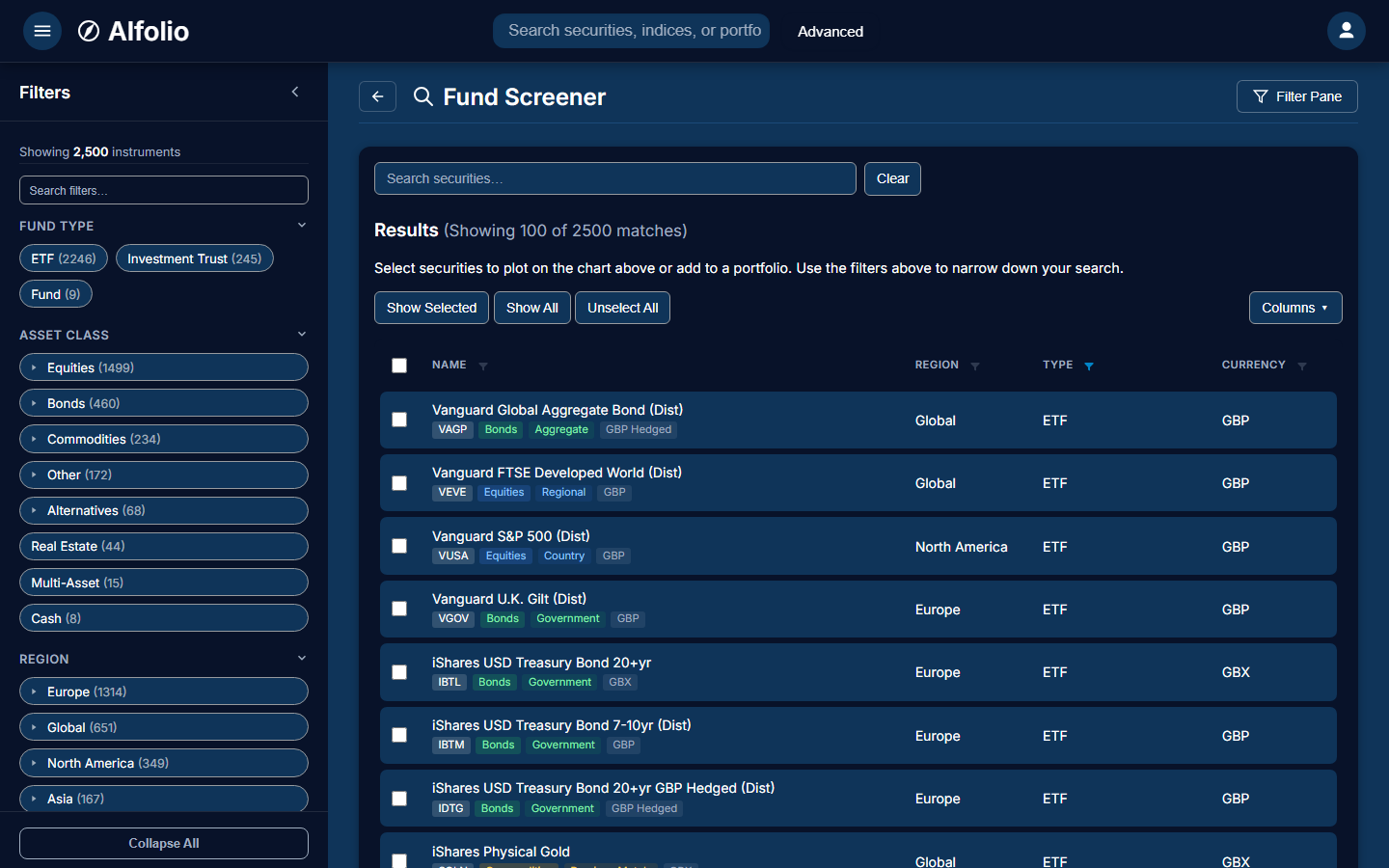1389x868 pixels.
Task: Check iShares USD Treasury Bond 20+yr GBX row
Action: [399, 672]
